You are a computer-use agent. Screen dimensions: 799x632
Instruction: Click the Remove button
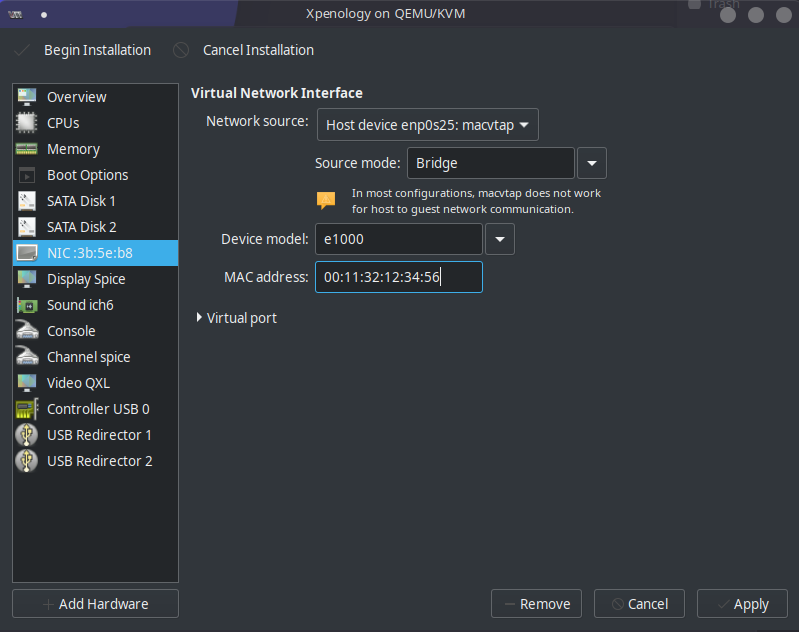point(536,603)
